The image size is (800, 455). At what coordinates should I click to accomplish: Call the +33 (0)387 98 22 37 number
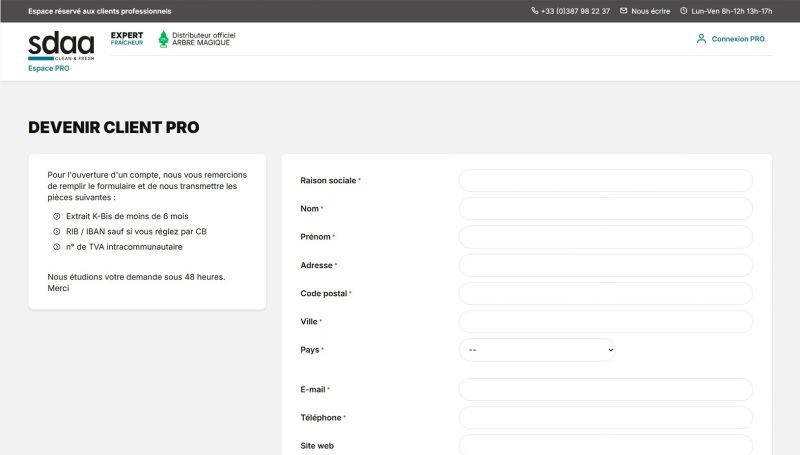click(575, 11)
